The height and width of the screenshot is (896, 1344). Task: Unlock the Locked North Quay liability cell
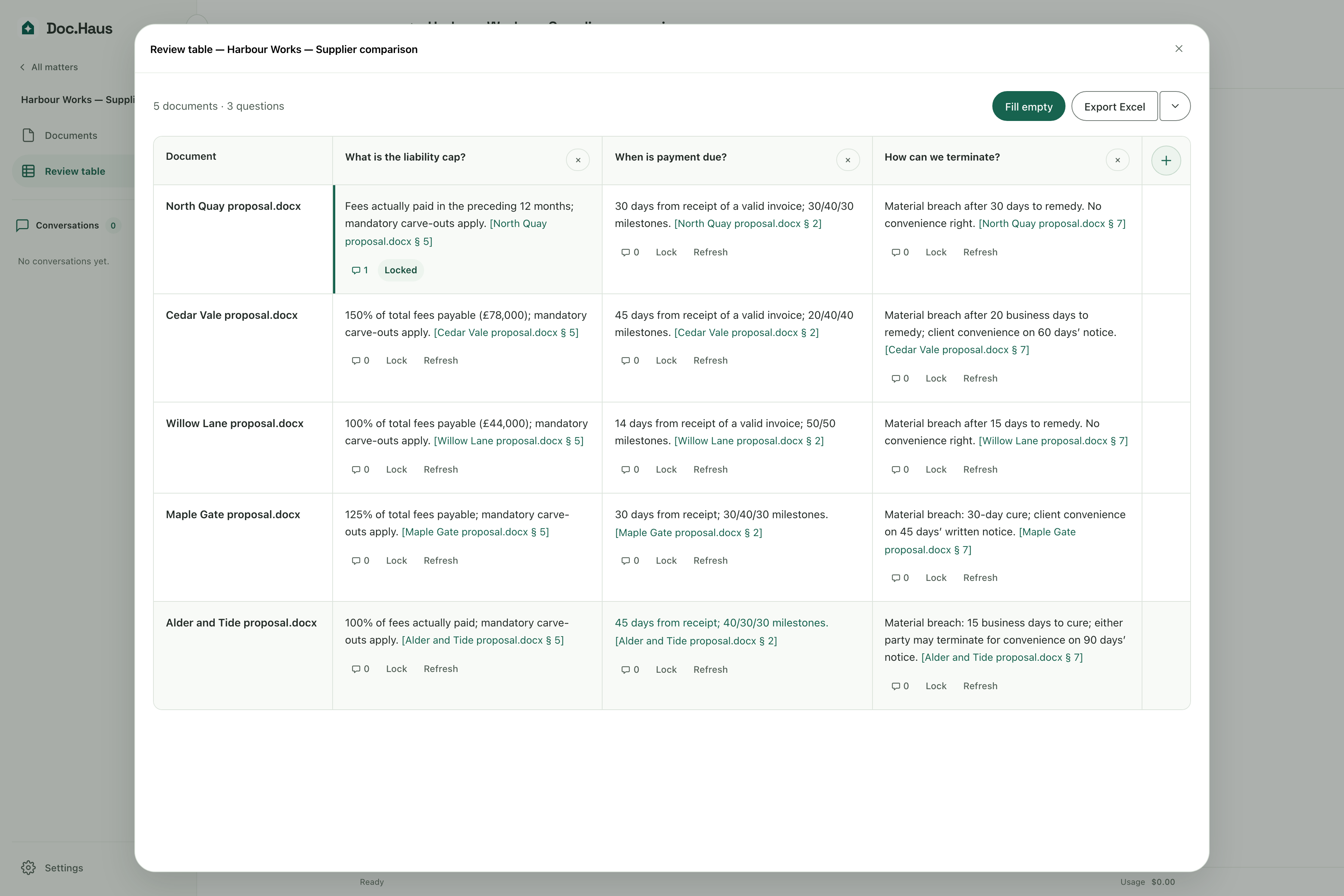pyautogui.click(x=401, y=270)
